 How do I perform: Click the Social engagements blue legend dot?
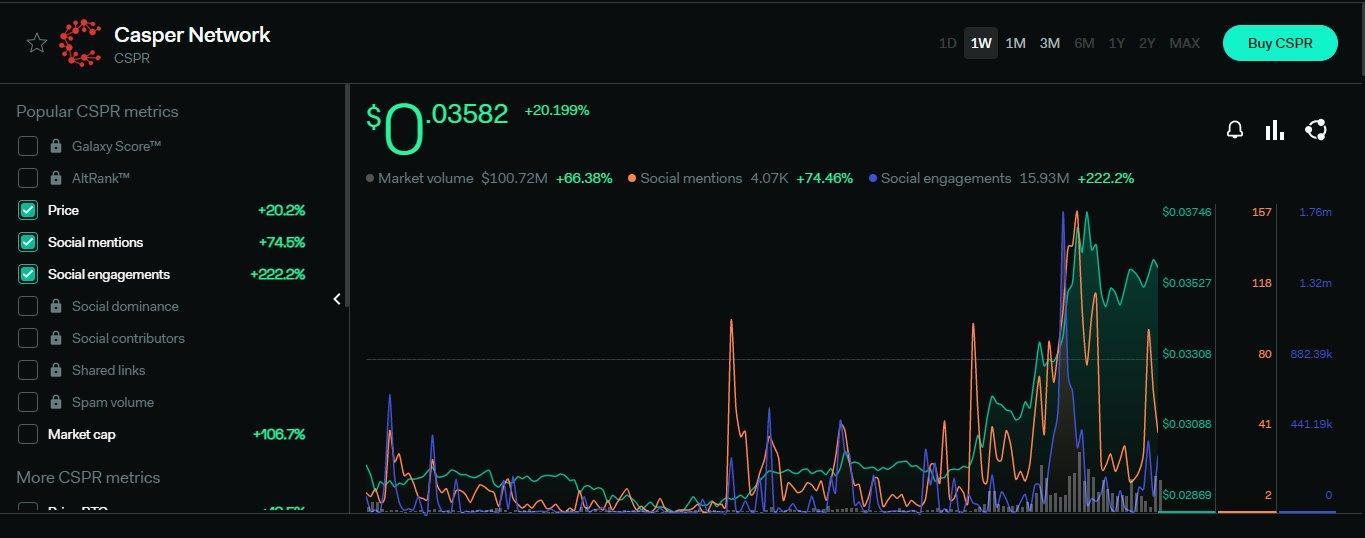pyautogui.click(x=873, y=178)
